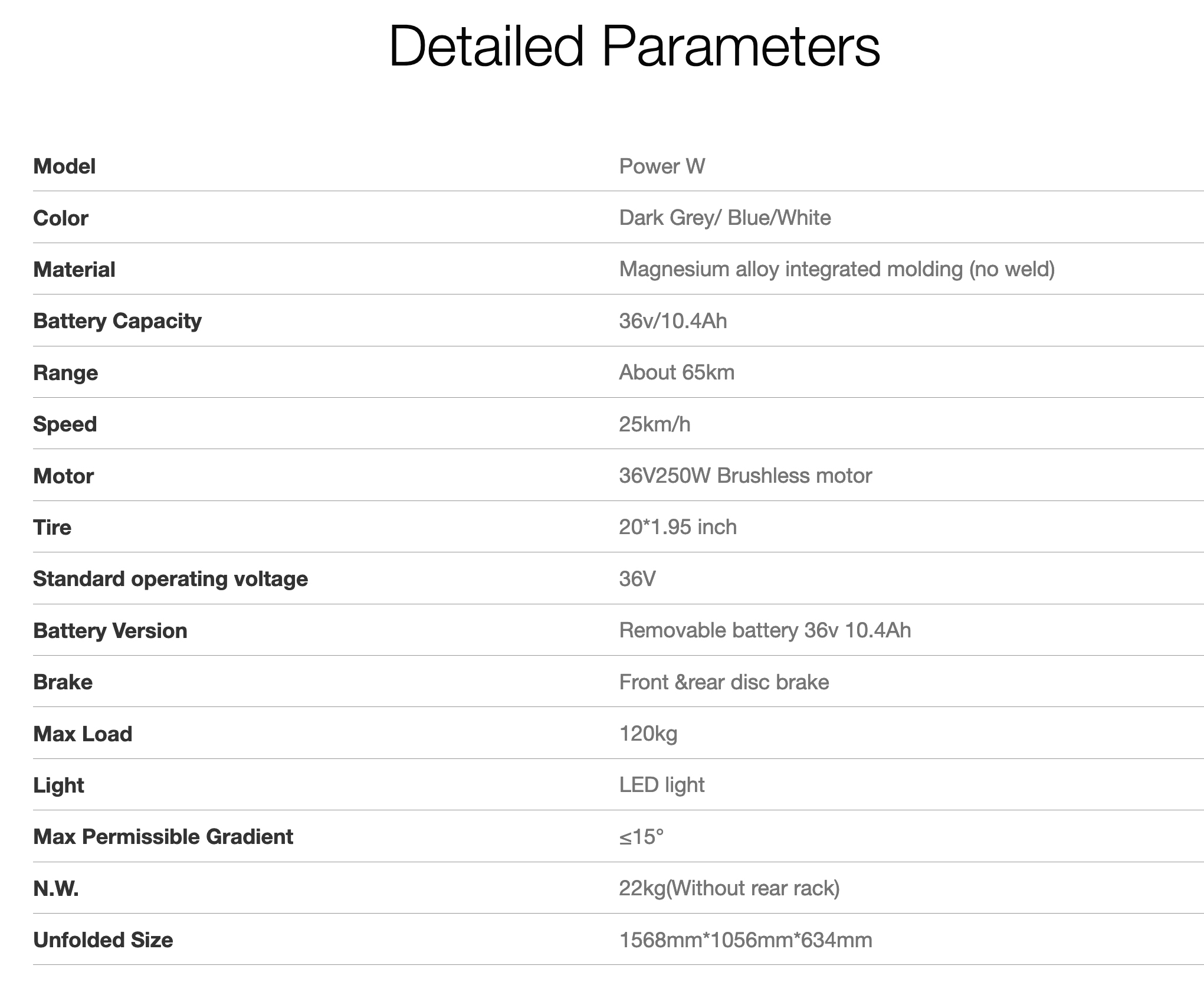Screen dimensions: 1204x998
Task: Click the Detailed Parameters heading
Action: click(x=634, y=47)
